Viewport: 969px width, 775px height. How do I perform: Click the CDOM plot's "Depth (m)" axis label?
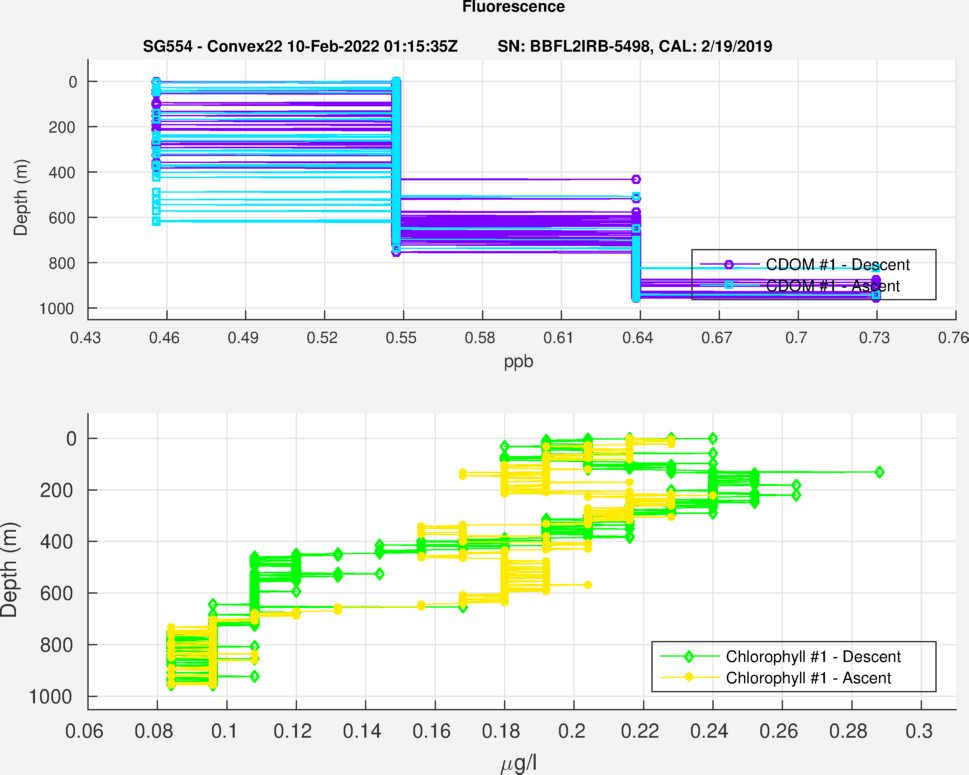(x=20, y=198)
